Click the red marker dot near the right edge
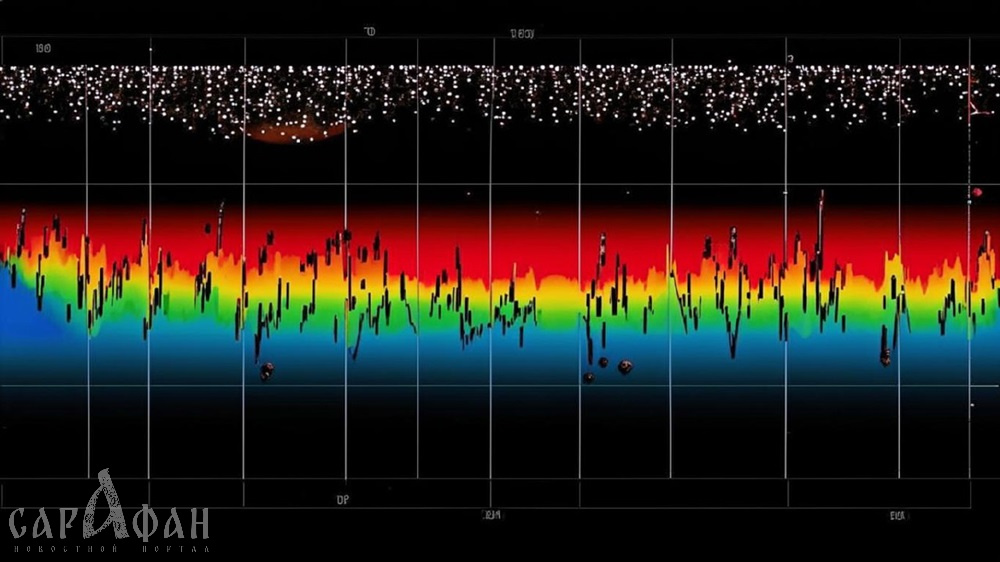The height and width of the screenshot is (562, 1000). (x=977, y=192)
